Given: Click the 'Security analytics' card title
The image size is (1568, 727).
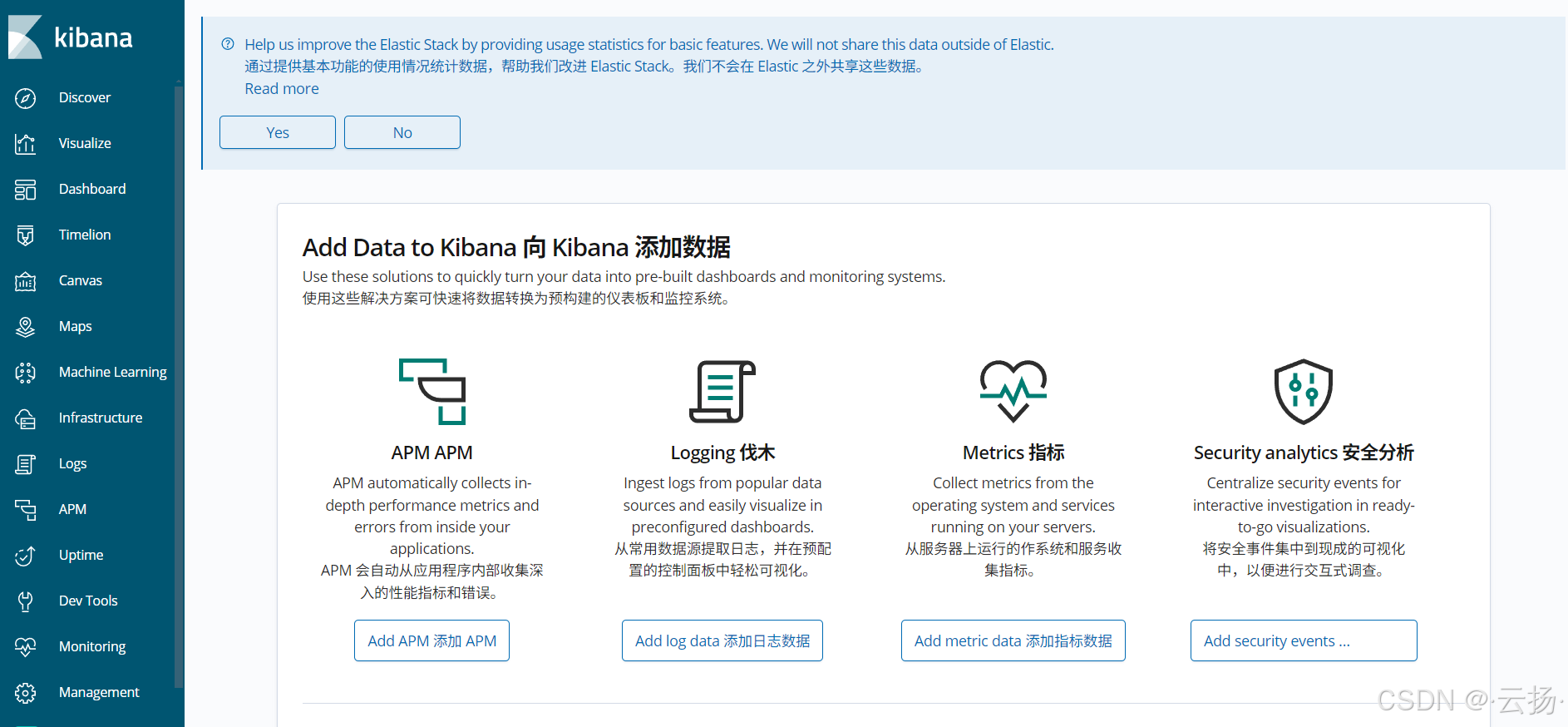Looking at the screenshot, I should [x=1304, y=453].
